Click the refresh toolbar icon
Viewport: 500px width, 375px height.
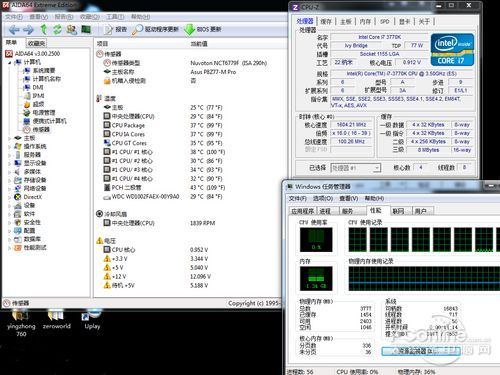tap(57, 29)
